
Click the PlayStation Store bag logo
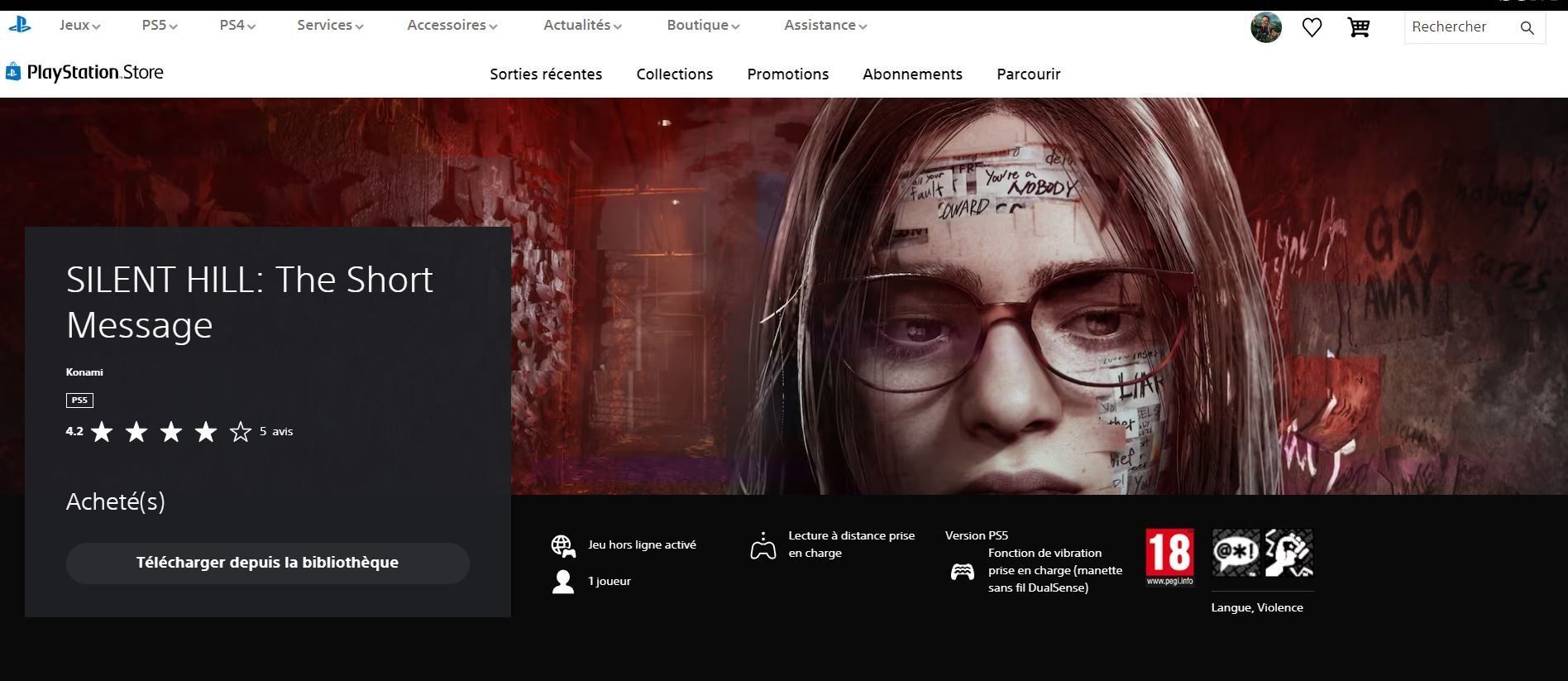12,72
